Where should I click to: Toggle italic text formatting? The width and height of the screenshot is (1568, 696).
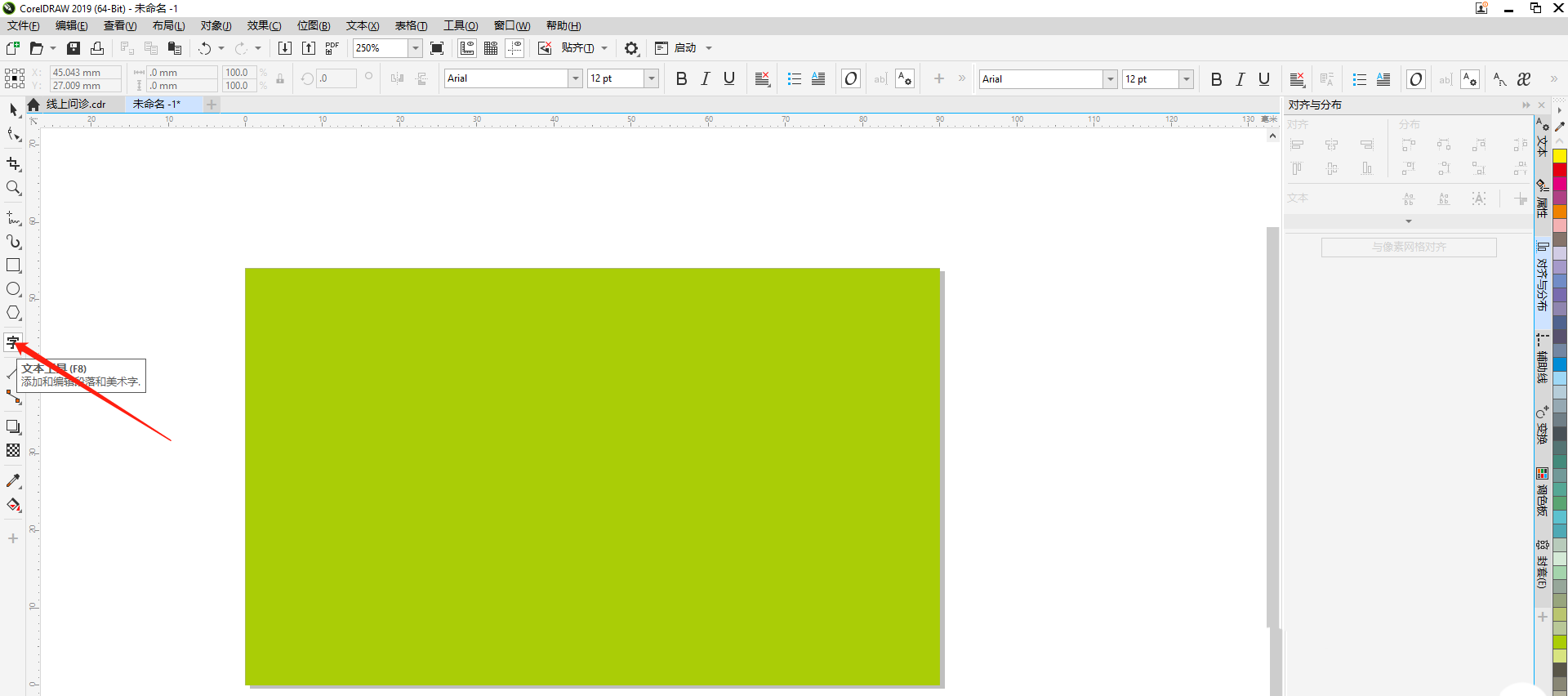[x=705, y=78]
